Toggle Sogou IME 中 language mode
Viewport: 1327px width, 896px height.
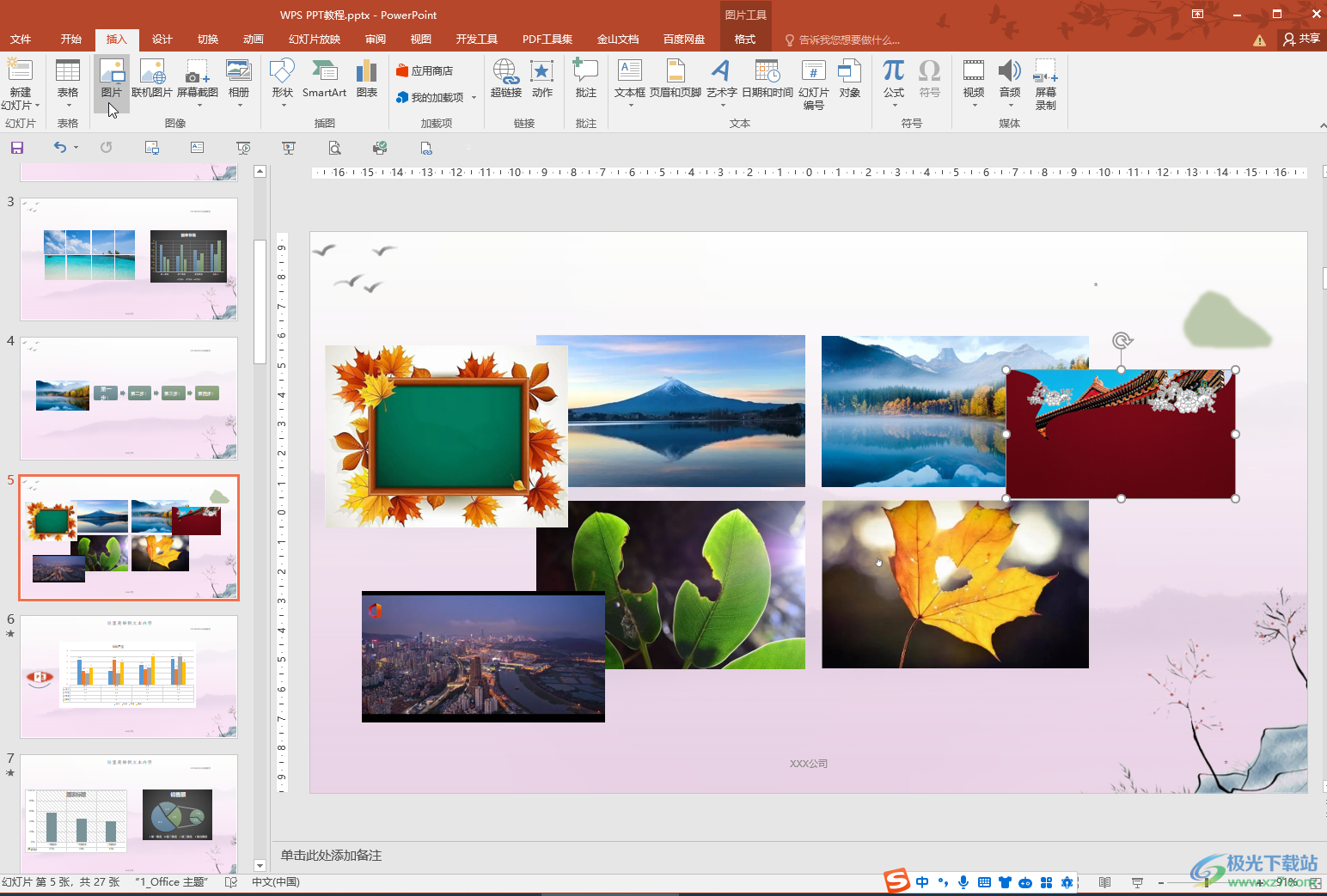coord(922,882)
